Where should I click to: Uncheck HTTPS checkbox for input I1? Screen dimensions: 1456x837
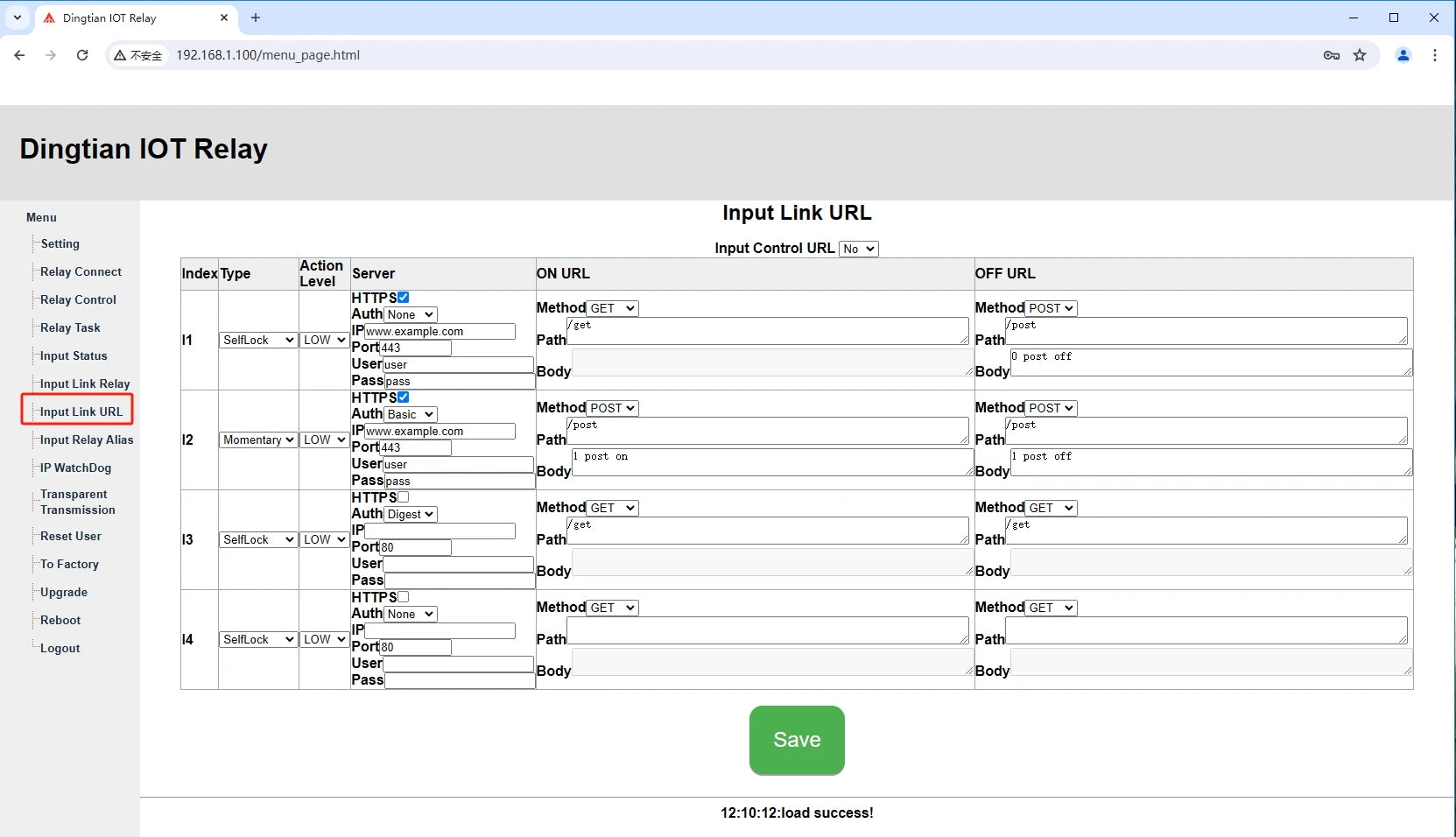404,298
